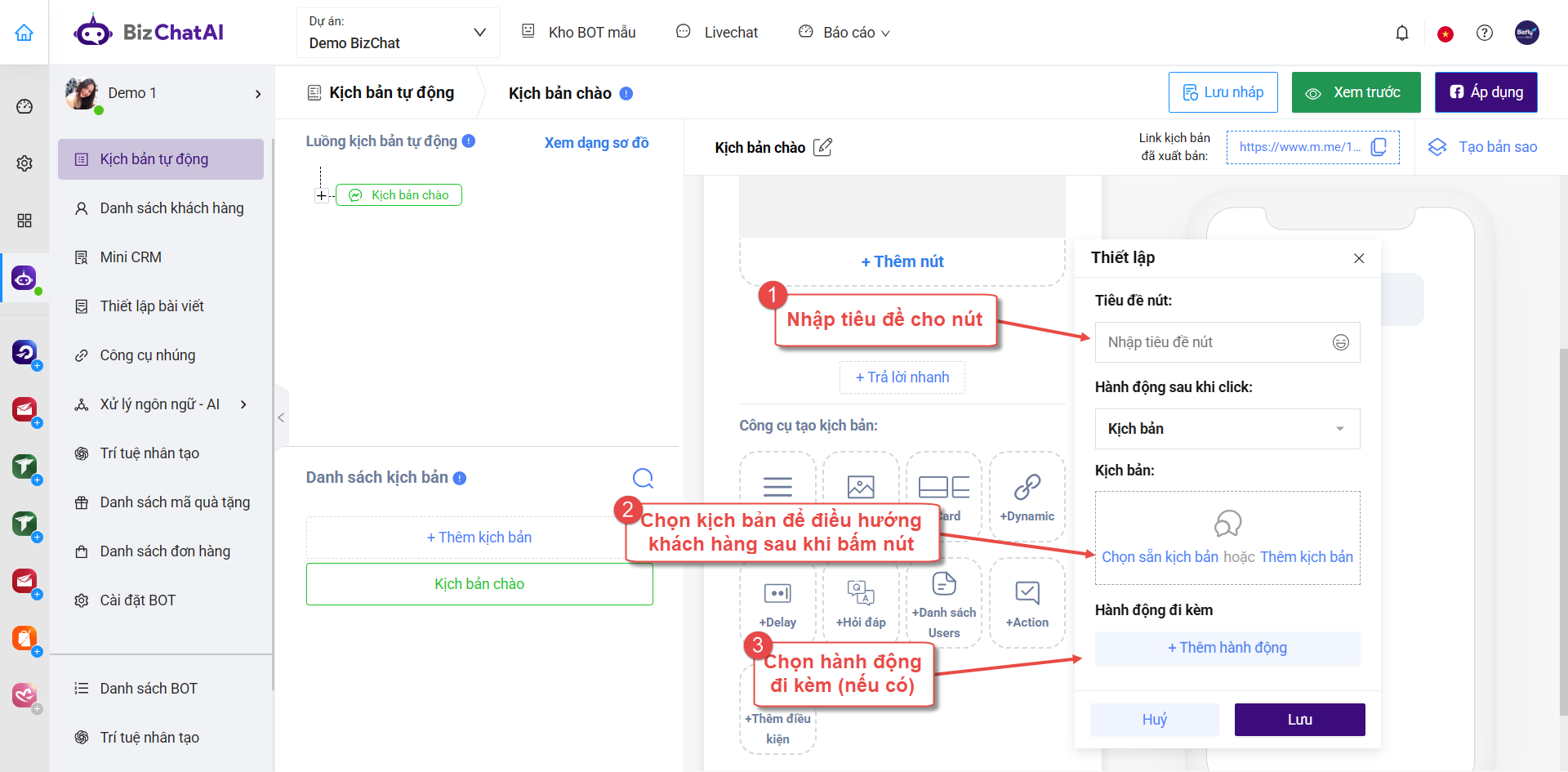Image resolution: width=1568 pixels, height=772 pixels.
Task: Switch to Kịch bản tự động breadcrumb tab
Action: click(x=381, y=93)
